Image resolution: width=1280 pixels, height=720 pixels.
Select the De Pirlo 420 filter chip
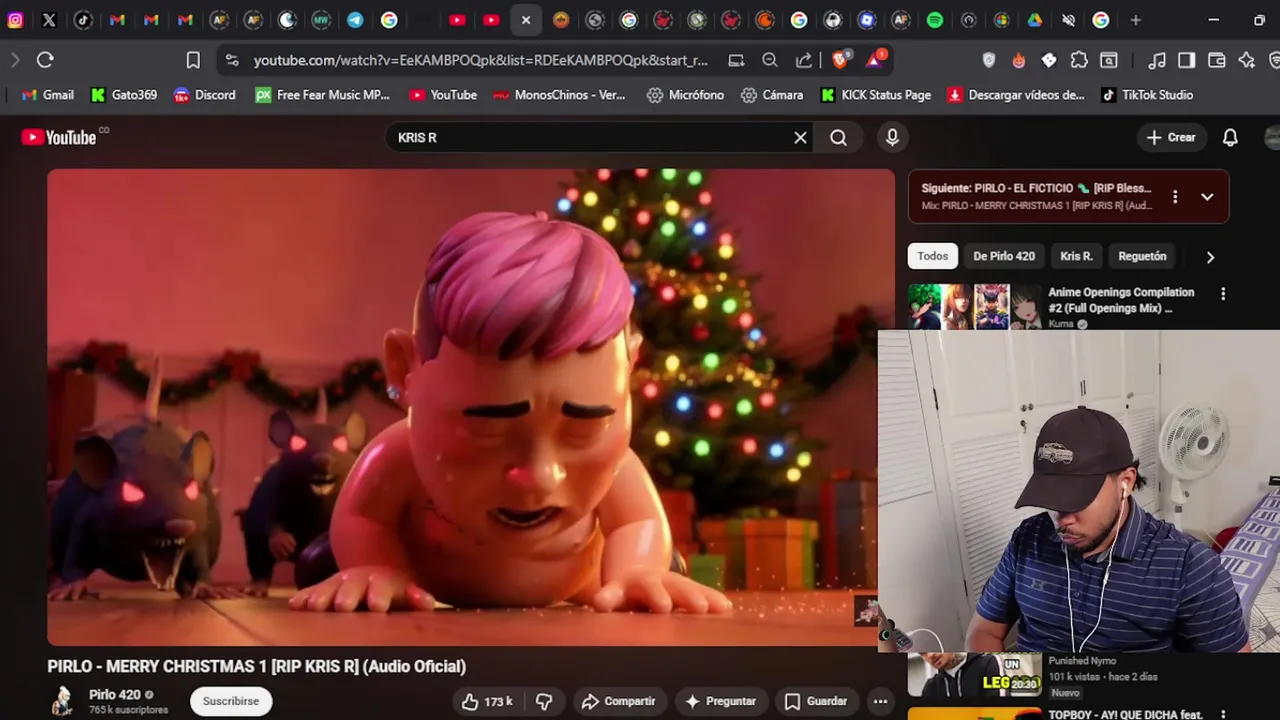(x=1004, y=256)
